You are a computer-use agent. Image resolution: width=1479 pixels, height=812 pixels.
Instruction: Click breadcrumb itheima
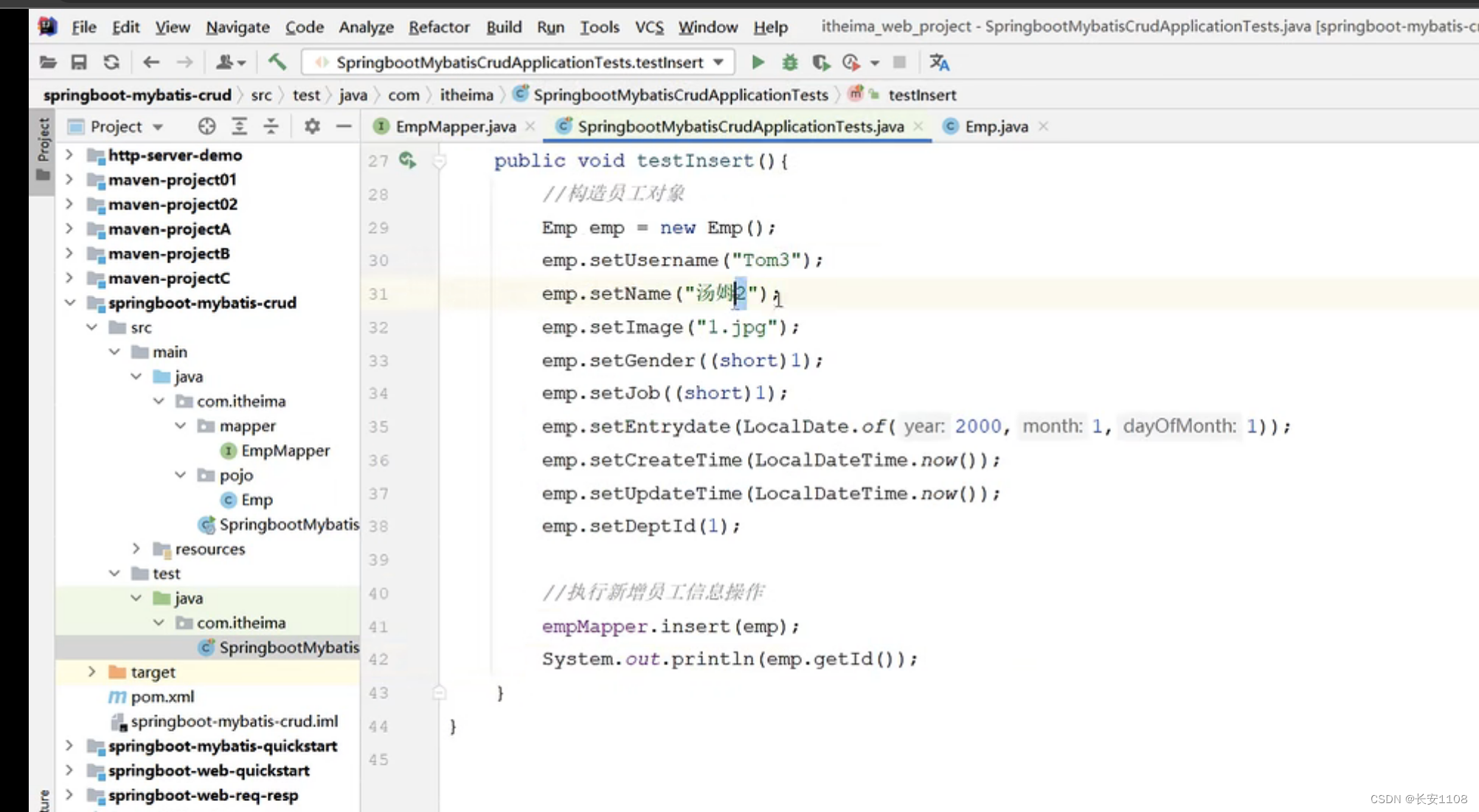coord(466,95)
